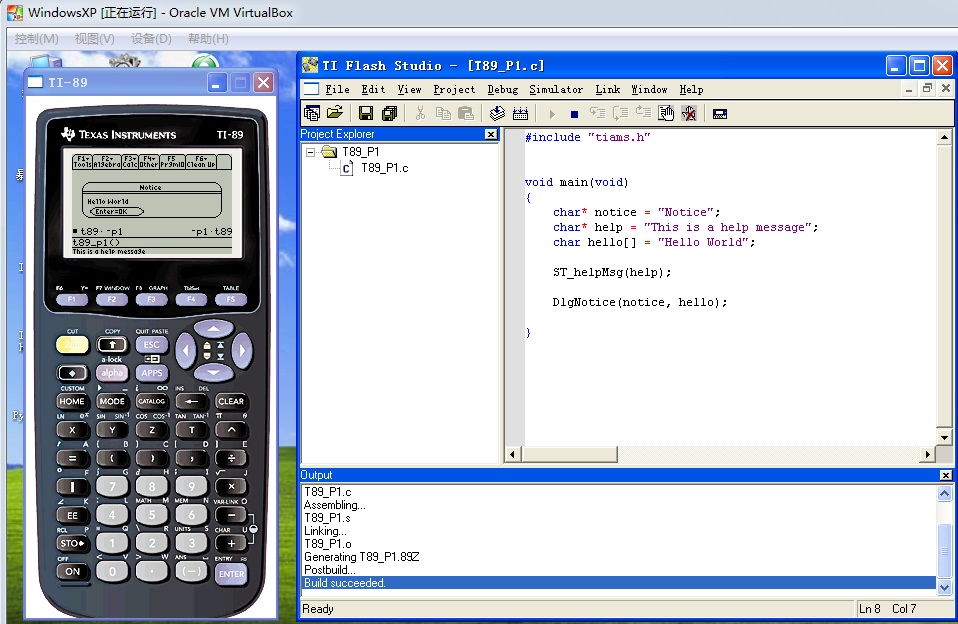Click the editor horizontal scrollbar left arrow
The height and width of the screenshot is (624, 958).
(x=512, y=454)
